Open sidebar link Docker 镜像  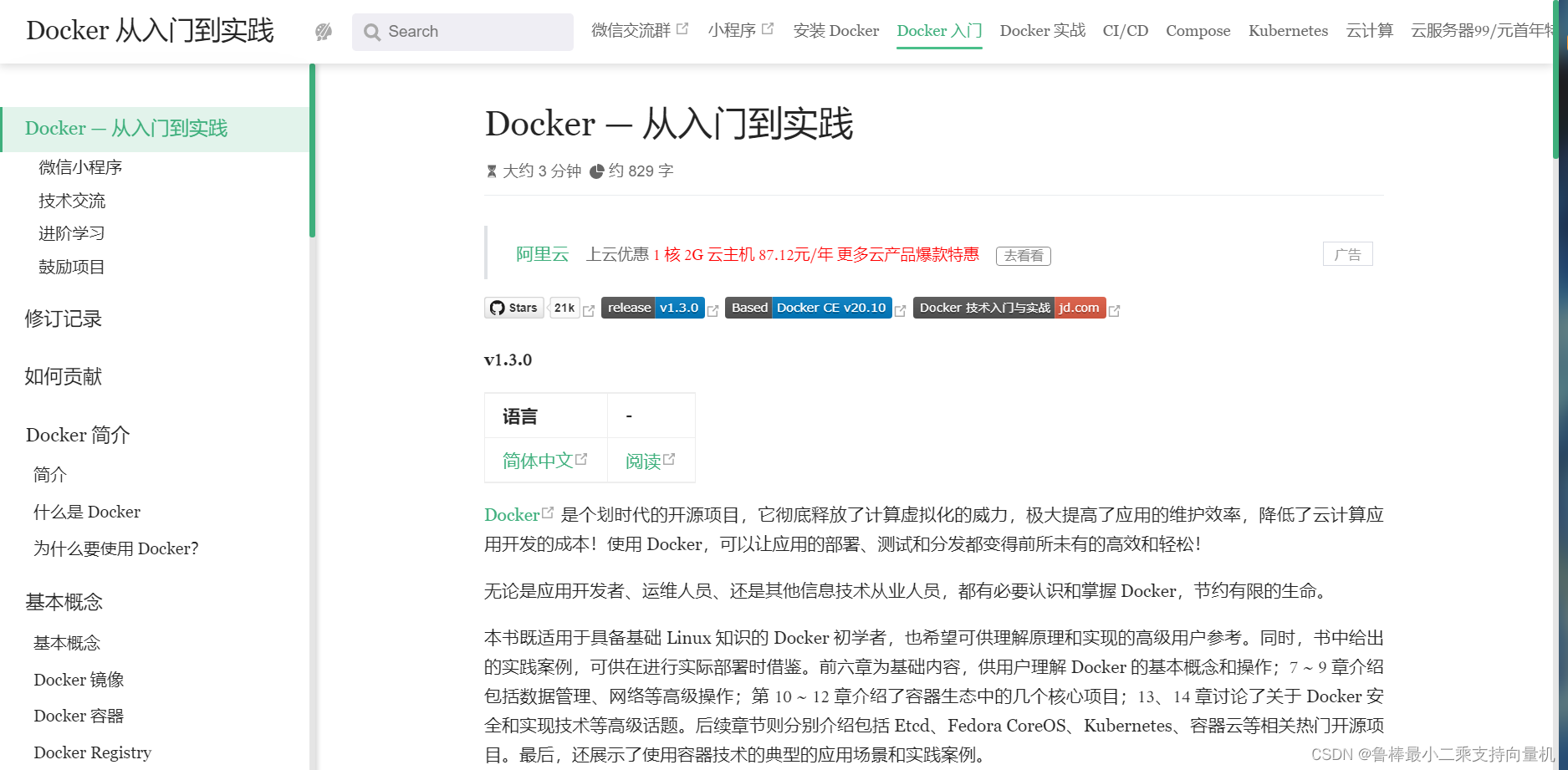pos(79,680)
